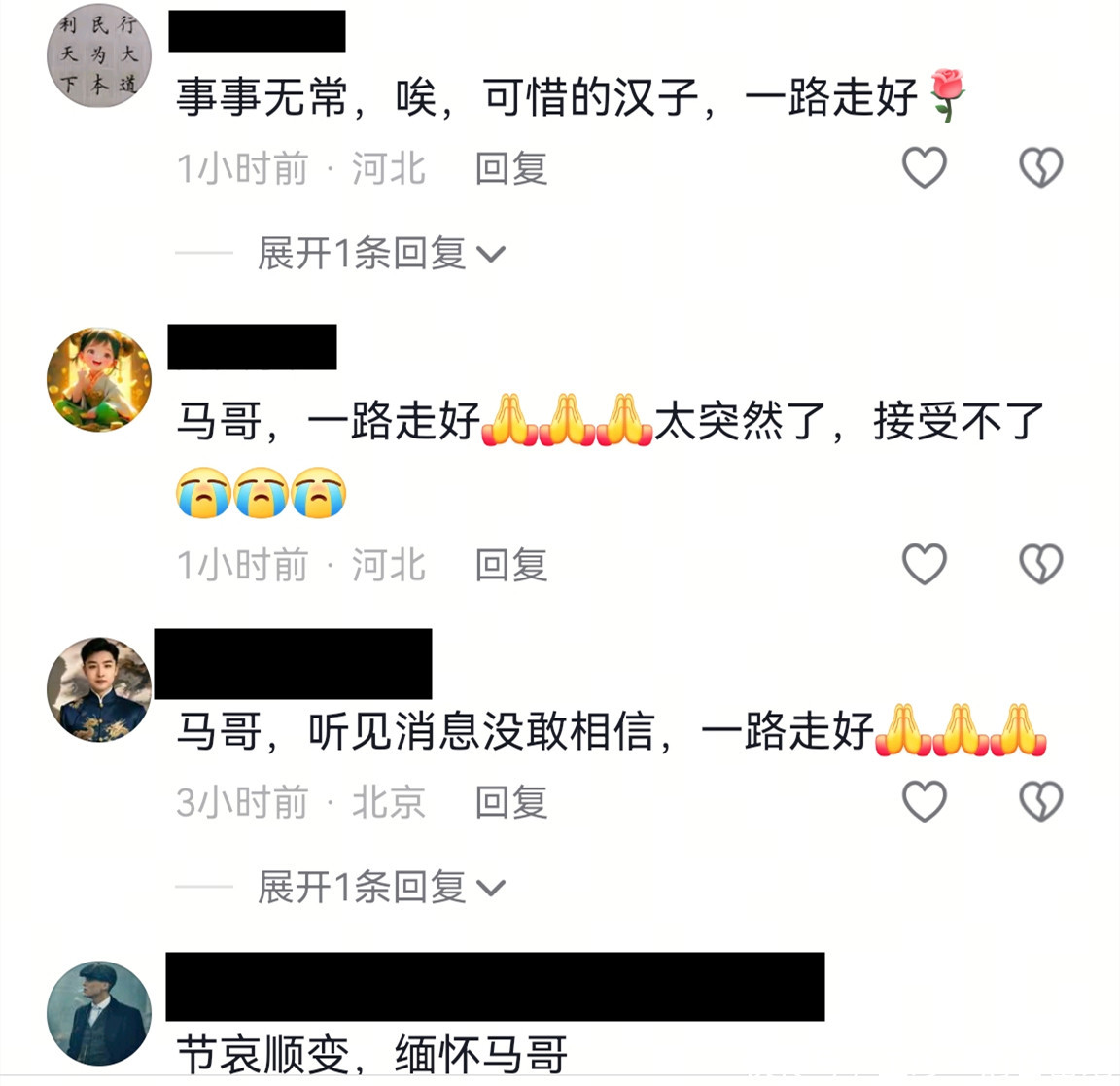
Task: Like the comment '马哥，一路走好 太突然了'
Action: pos(925,564)
